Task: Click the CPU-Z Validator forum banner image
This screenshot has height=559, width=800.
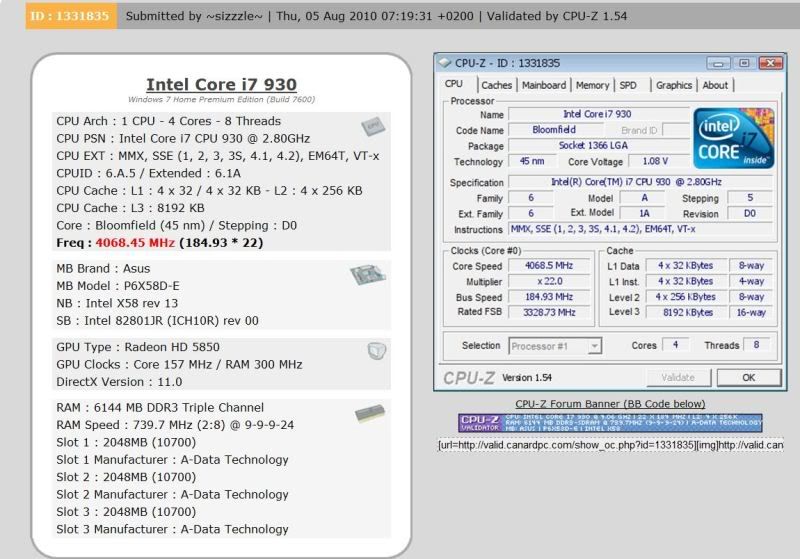Action: click(x=610, y=423)
